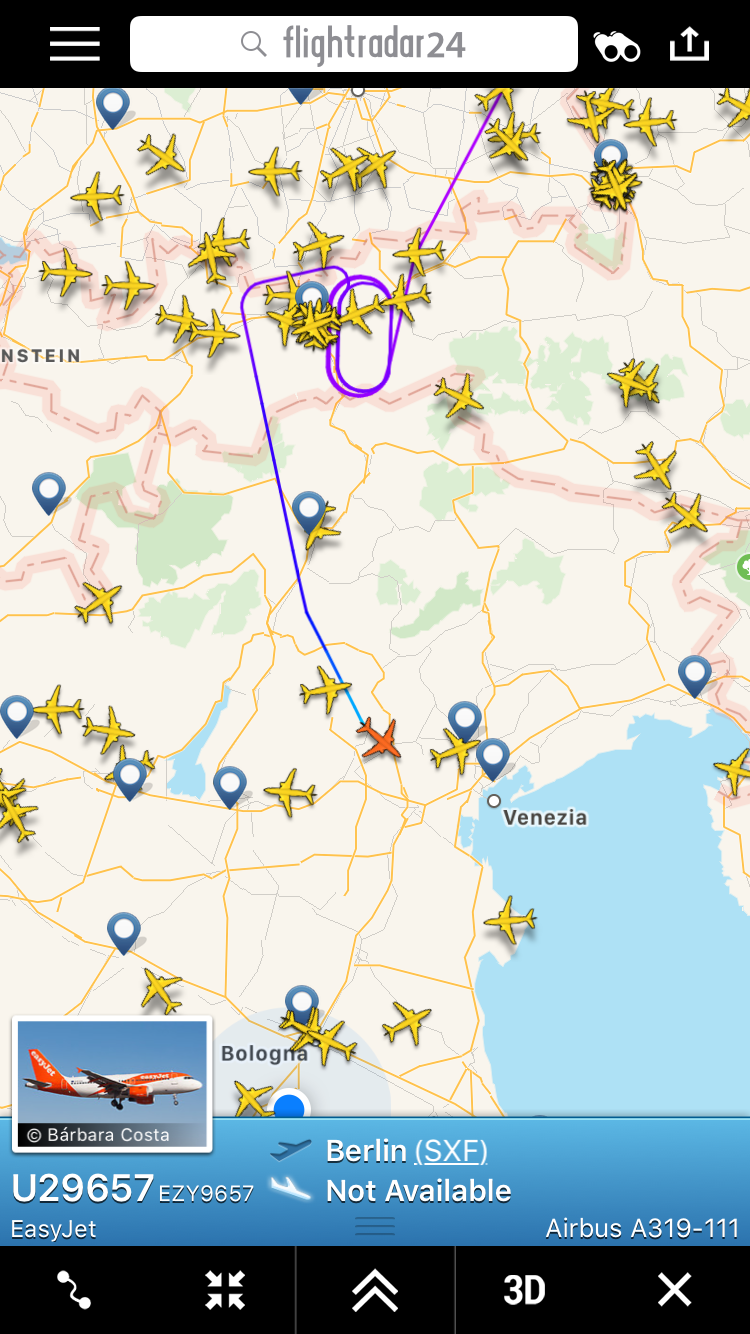Expand flight details with double chevron
The height and width of the screenshot is (1334, 750).
click(x=375, y=1290)
